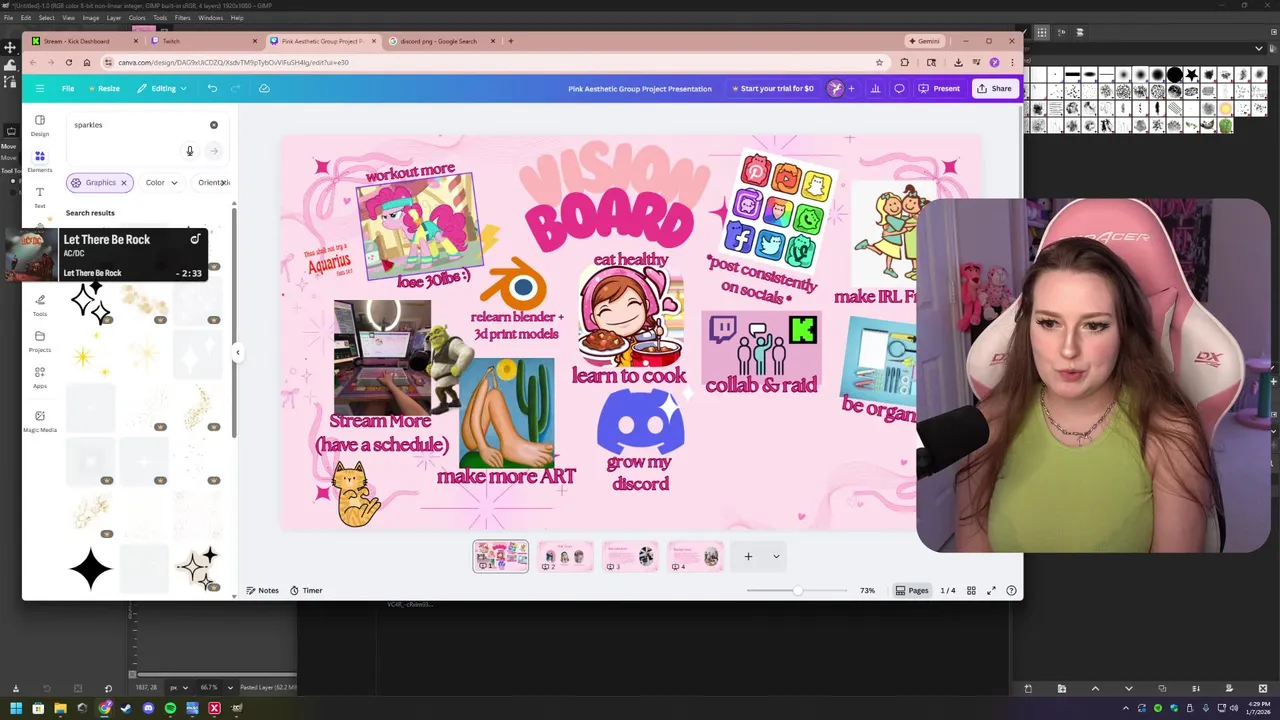Open the Color filter dropdown
Image resolution: width=1280 pixels, height=720 pixels.
click(162, 183)
